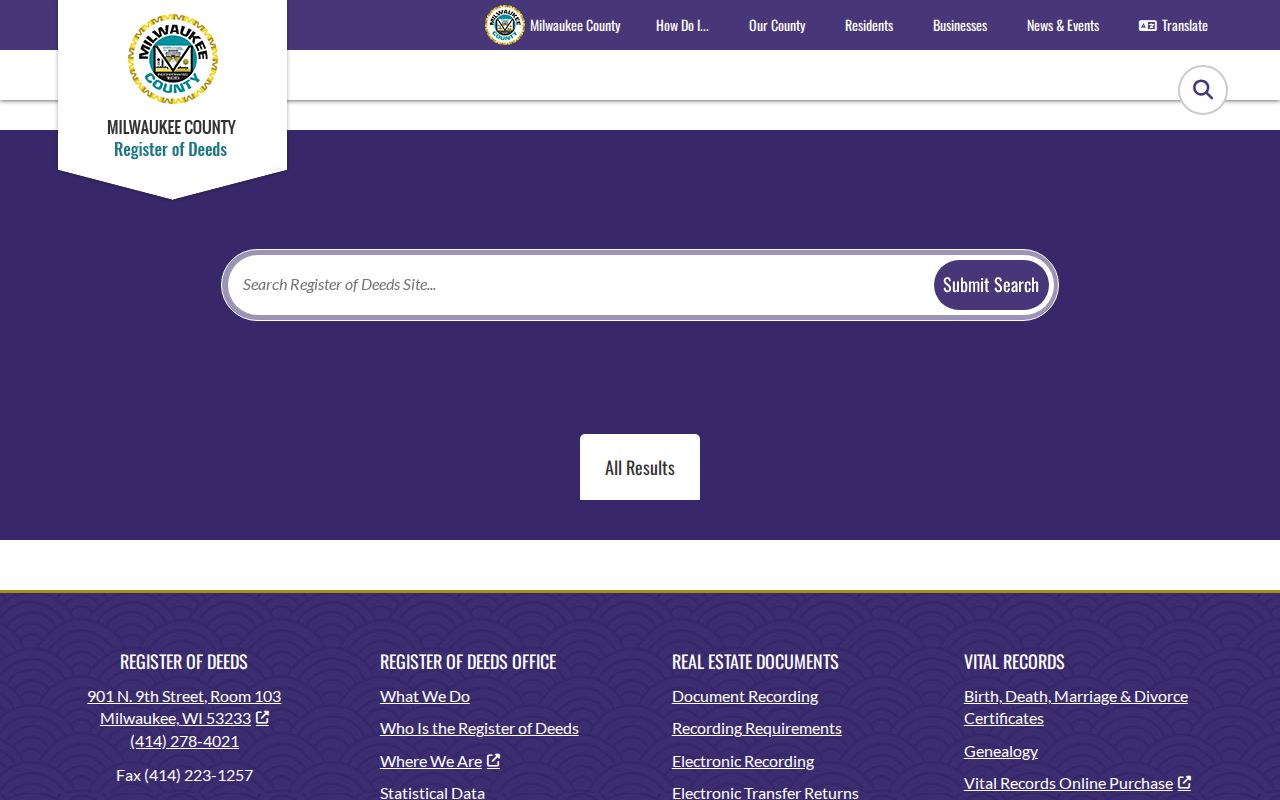1280x800 pixels.
Task: Open the Where We Are link
Action: point(431,761)
